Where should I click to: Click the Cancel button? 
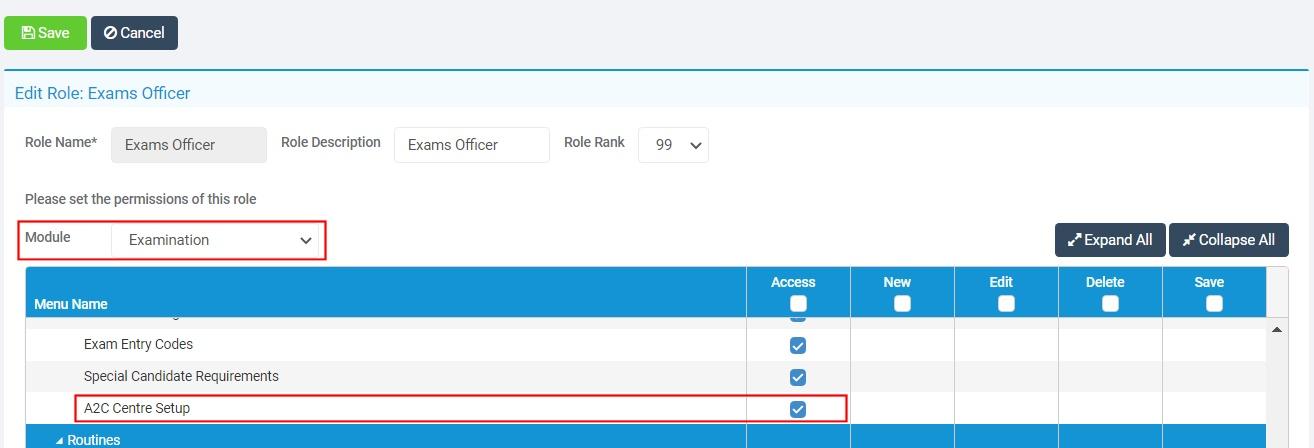pyautogui.click(x=134, y=33)
